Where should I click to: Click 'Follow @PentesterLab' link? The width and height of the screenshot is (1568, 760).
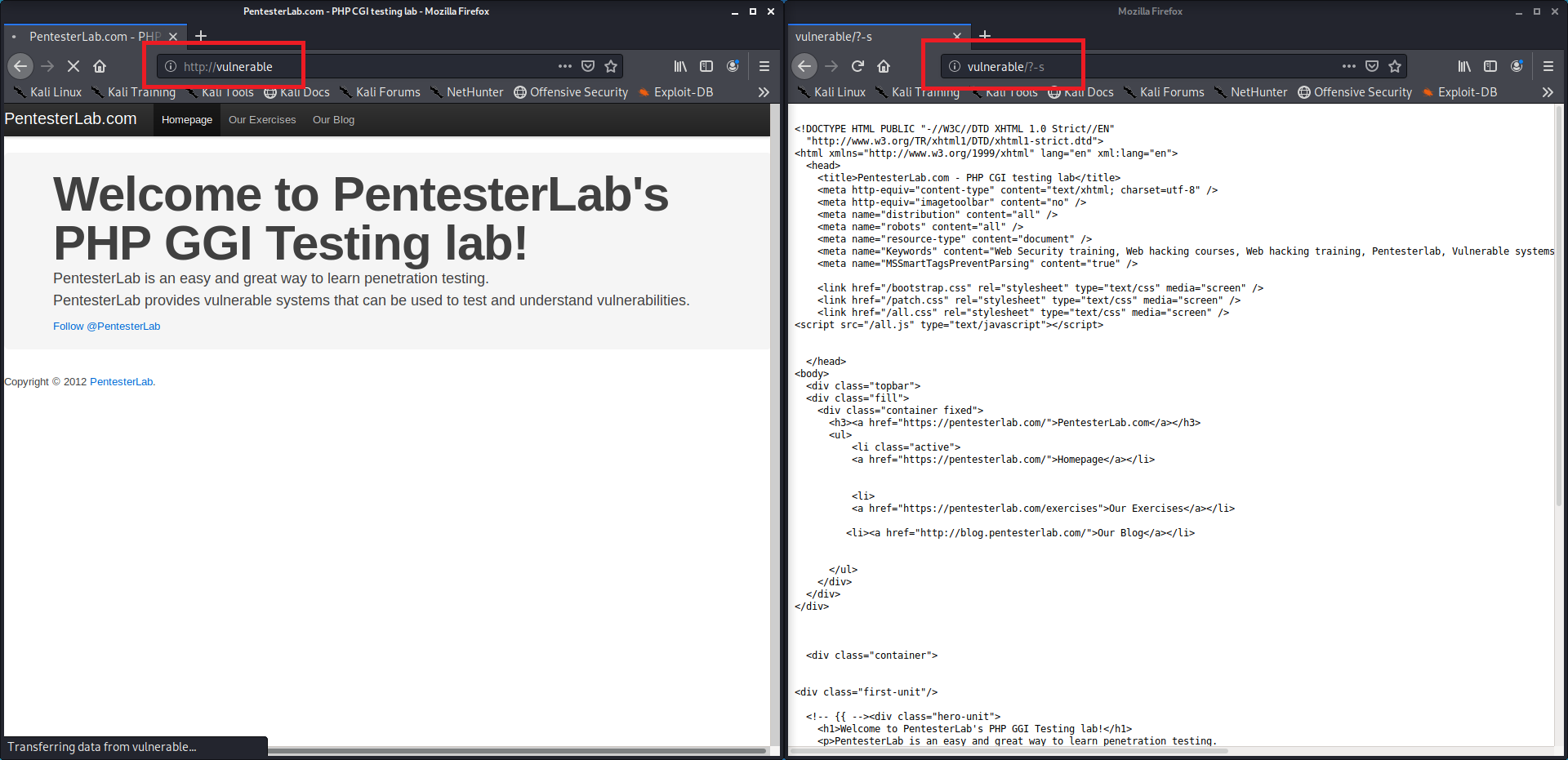(x=107, y=327)
